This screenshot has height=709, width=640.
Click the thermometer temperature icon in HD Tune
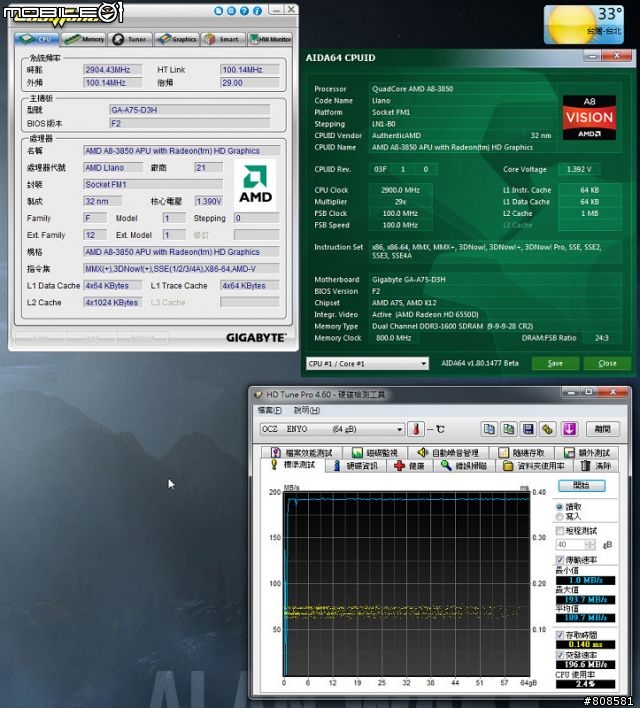pos(416,429)
